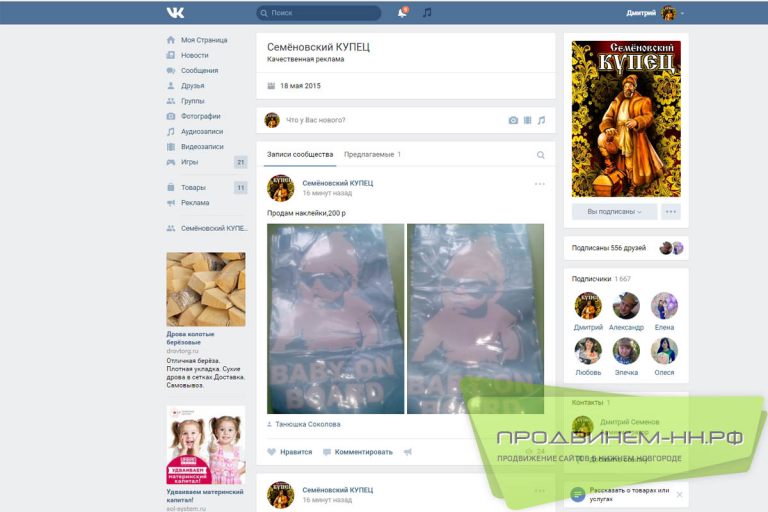Open Товары in the left menu
Image resolution: width=768 pixels, height=512 pixels.
193,187
